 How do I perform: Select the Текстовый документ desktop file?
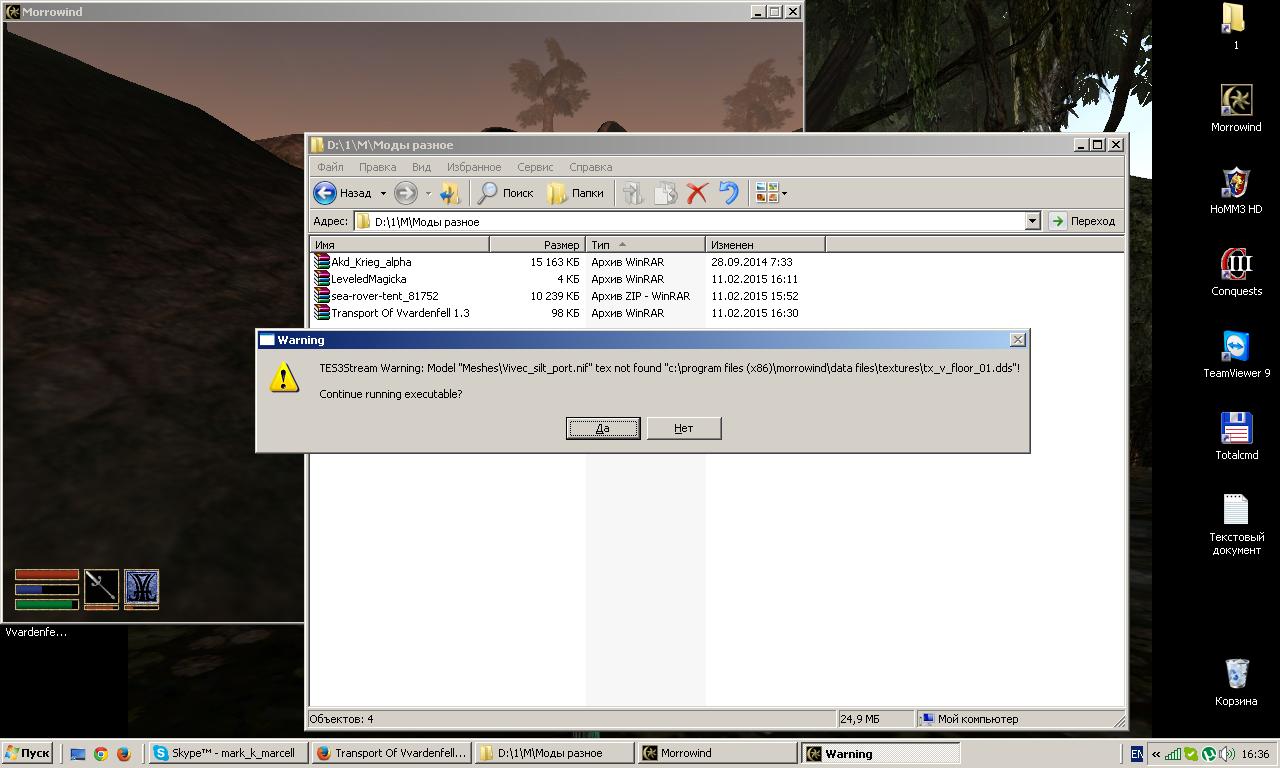tap(1236, 524)
